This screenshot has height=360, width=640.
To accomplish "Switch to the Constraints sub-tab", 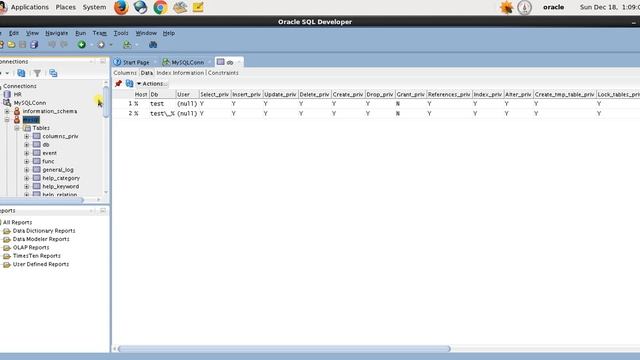I will coord(223,73).
